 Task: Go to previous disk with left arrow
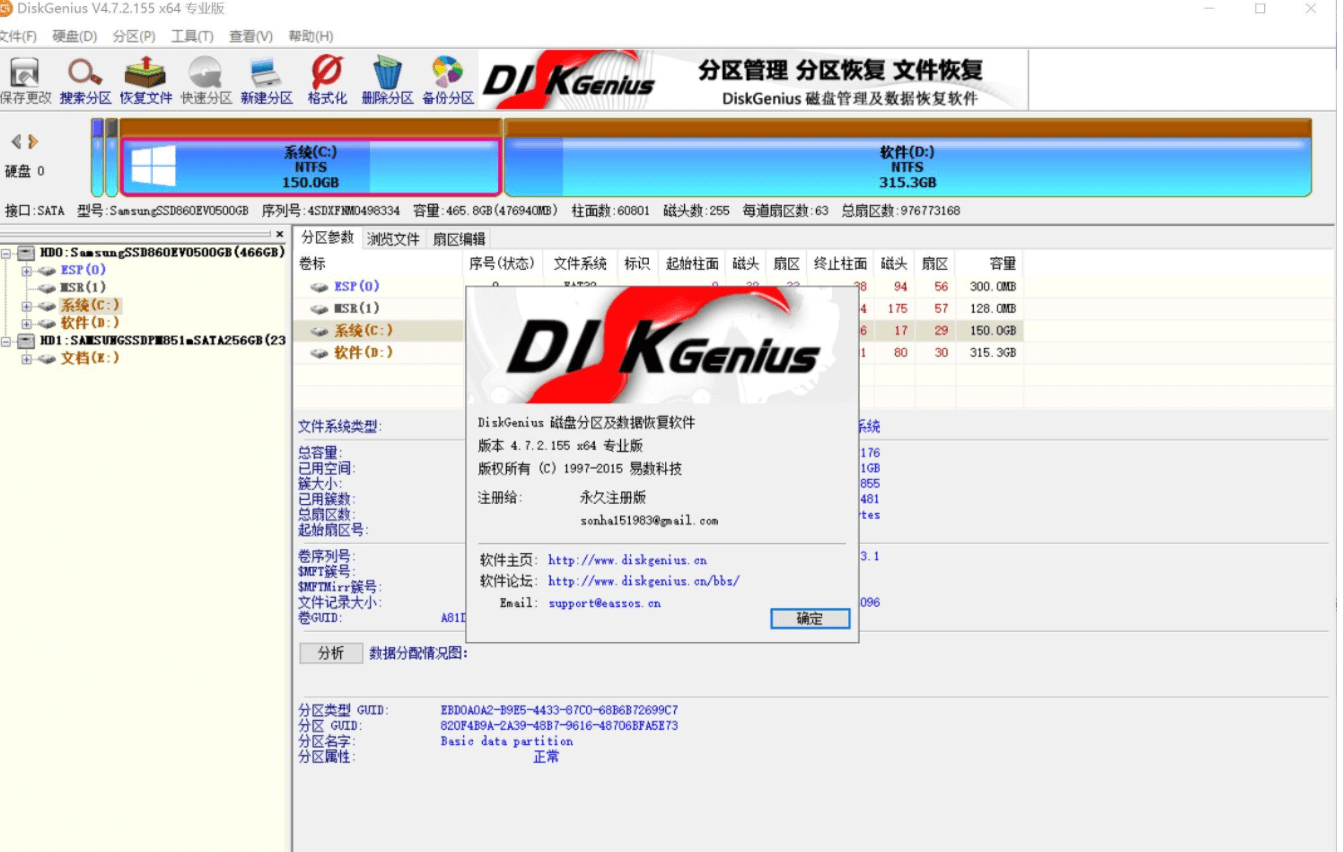pos(16,142)
